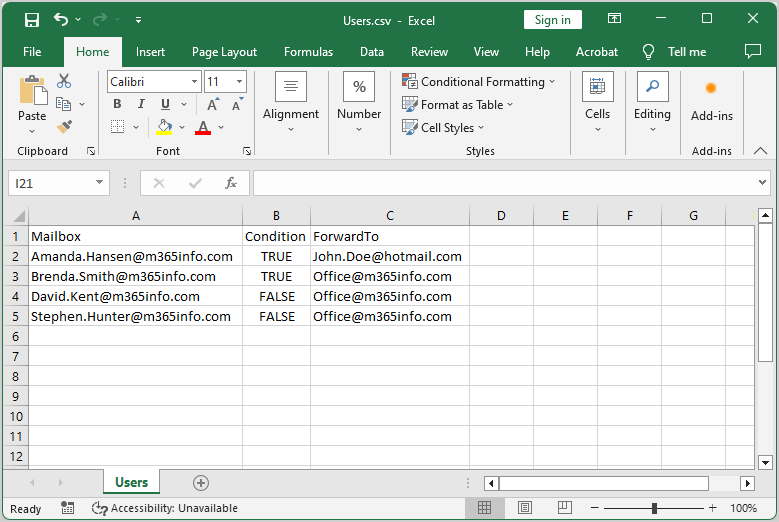The height and width of the screenshot is (522, 779).
Task: Click the Name Box showing I21
Action: click(50, 183)
